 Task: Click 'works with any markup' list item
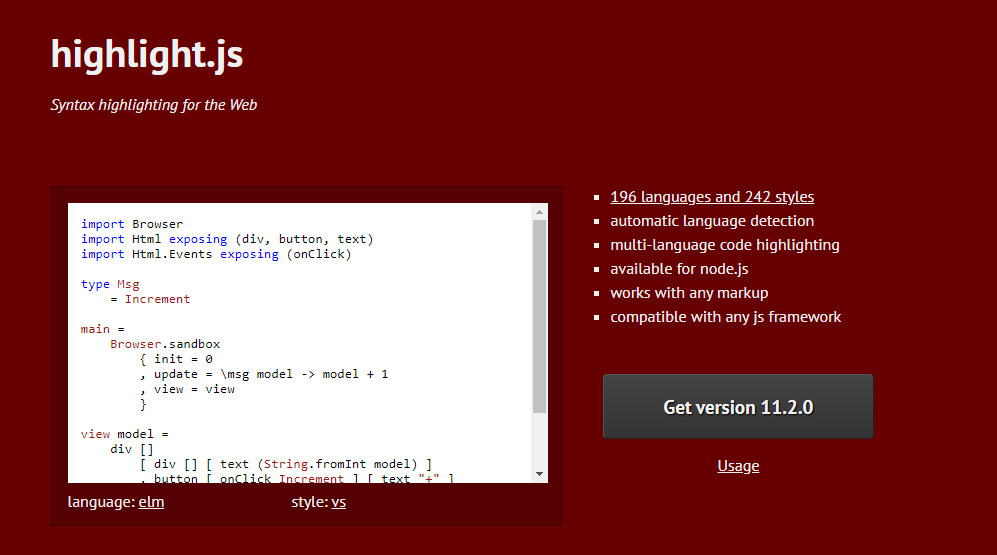tap(689, 293)
